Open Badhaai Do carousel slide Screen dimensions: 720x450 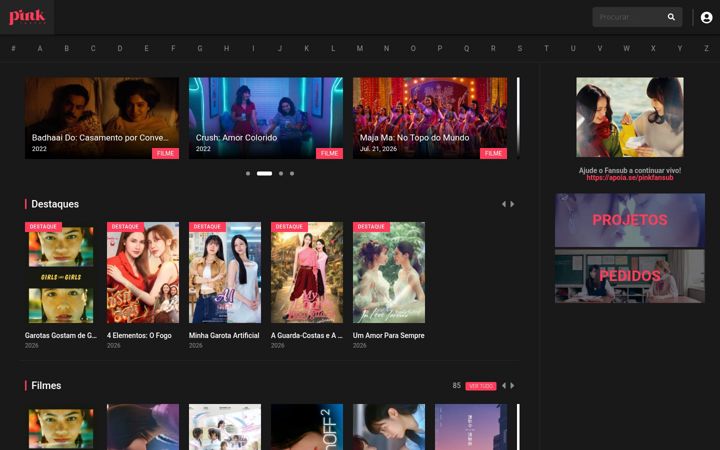click(x=102, y=118)
